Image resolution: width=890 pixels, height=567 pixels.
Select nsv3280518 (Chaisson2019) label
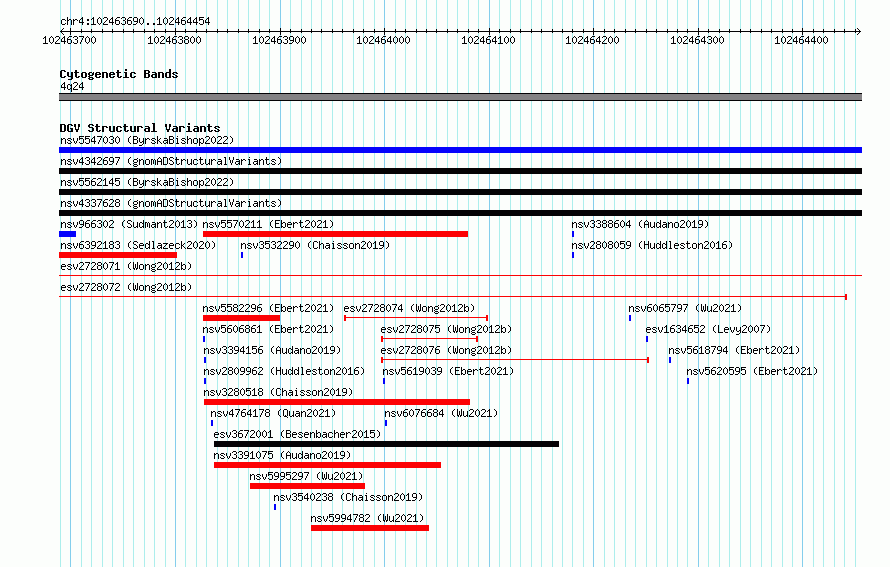pos(278,392)
